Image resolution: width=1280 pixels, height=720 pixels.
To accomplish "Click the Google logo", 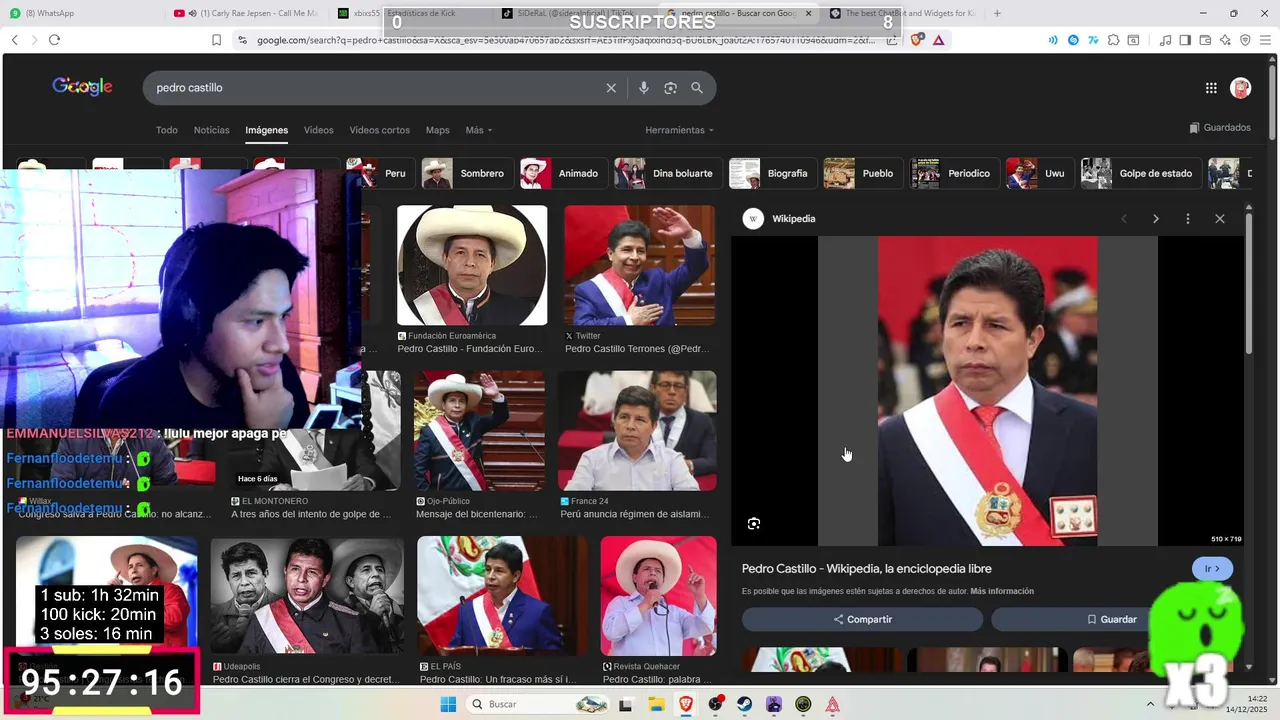I will [x=82, y=87].
